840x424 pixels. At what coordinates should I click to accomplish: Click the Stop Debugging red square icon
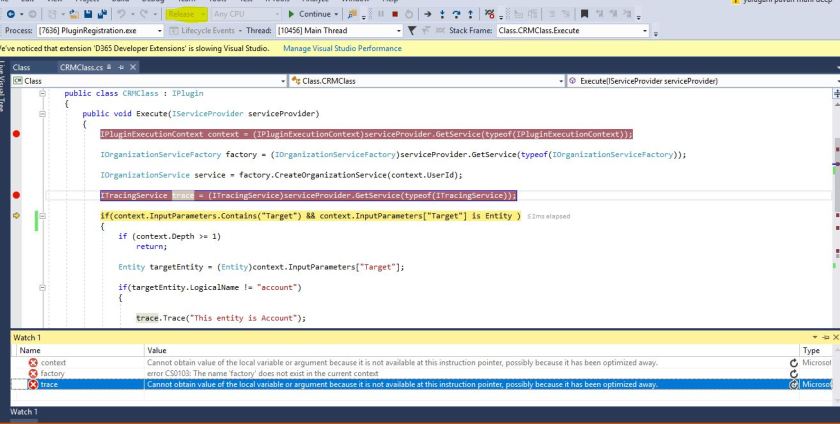click(x=395, y=15)
